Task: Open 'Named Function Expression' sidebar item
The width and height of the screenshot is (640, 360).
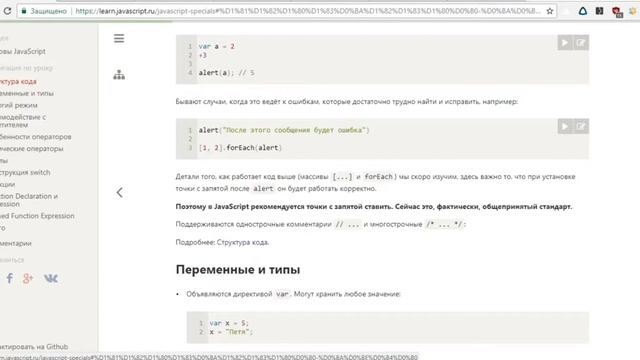Action: pyautogui.click(x=37, y=216)
